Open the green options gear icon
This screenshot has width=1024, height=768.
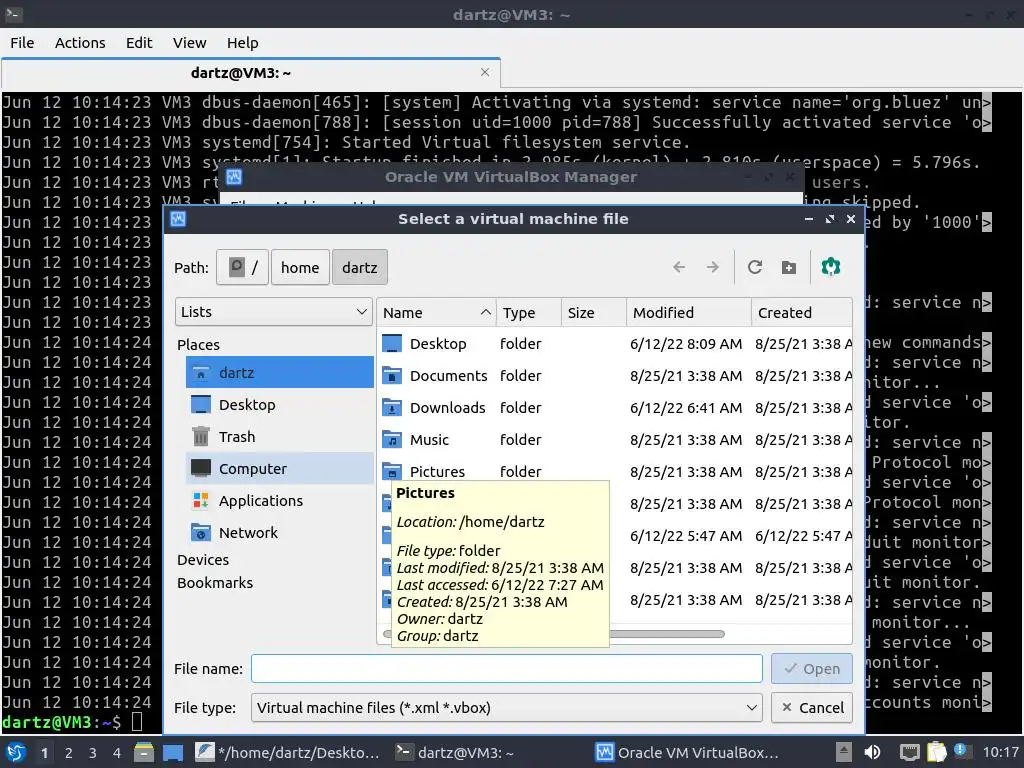tap(831, 267)
